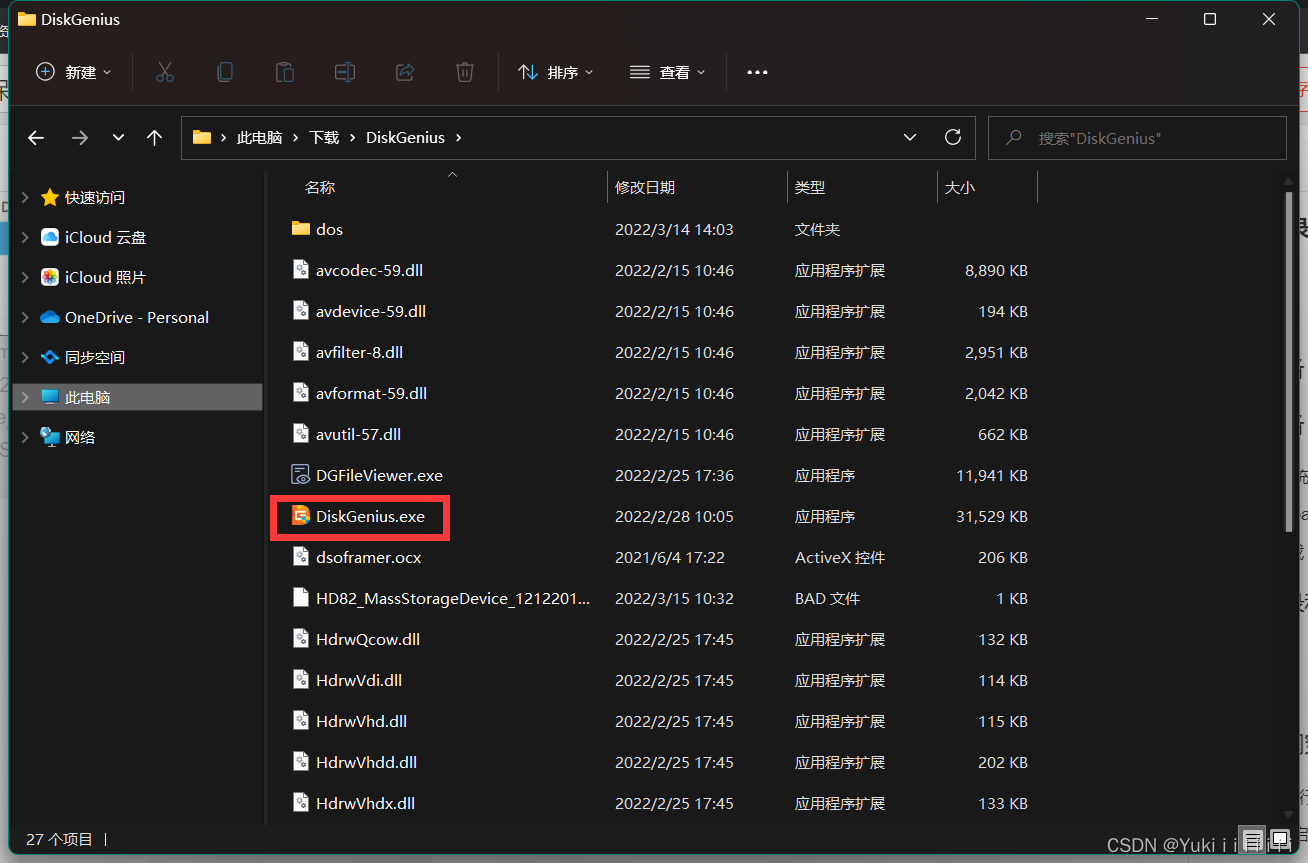The height and width of the screenshot is (863, 1308).
Task: Open the three-dot more options menu
Action: pos(757,72)
